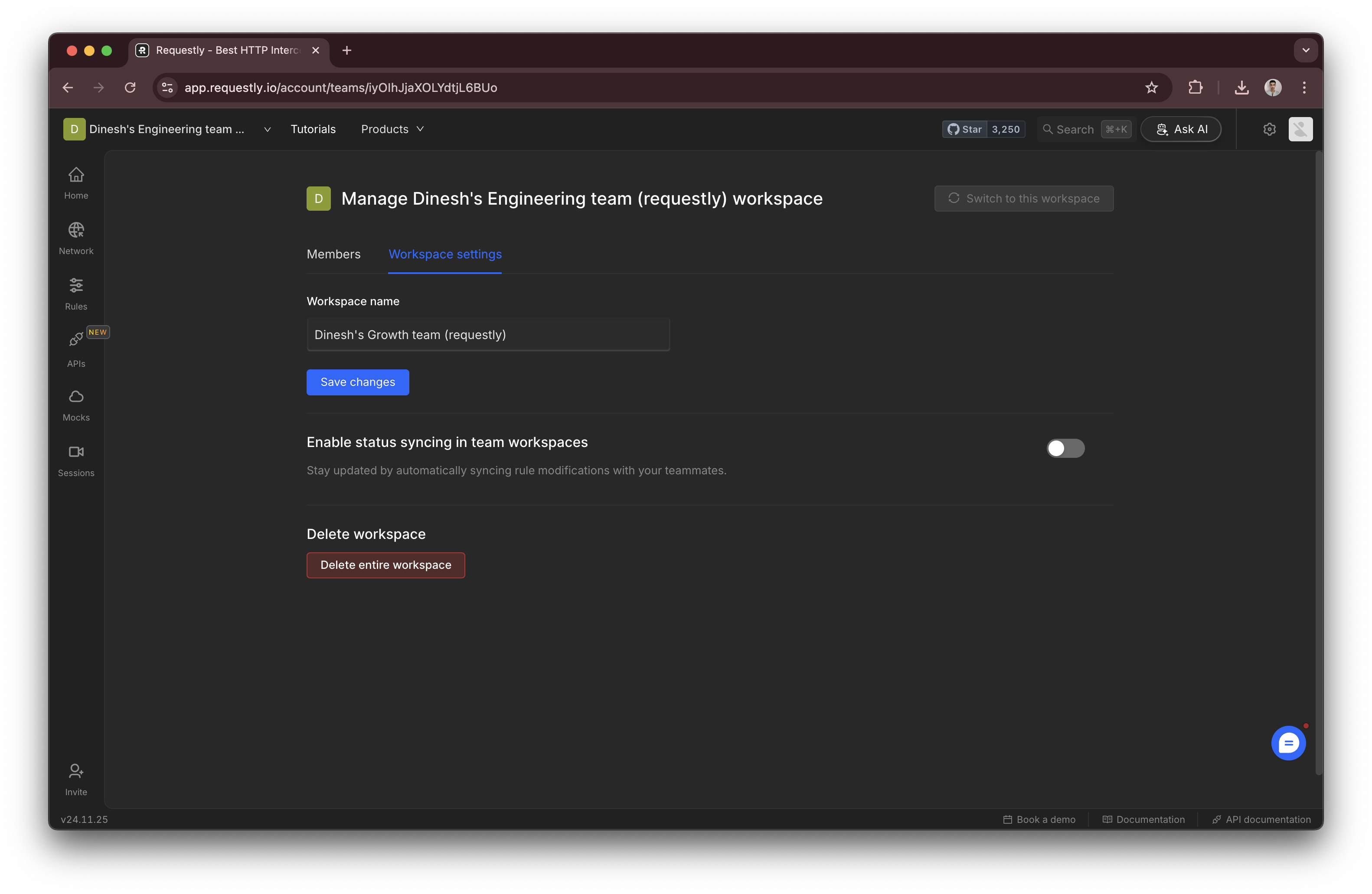The image size is (1372, 894).
Task: Expand the Products menu
Action: (x=392, y=129)
